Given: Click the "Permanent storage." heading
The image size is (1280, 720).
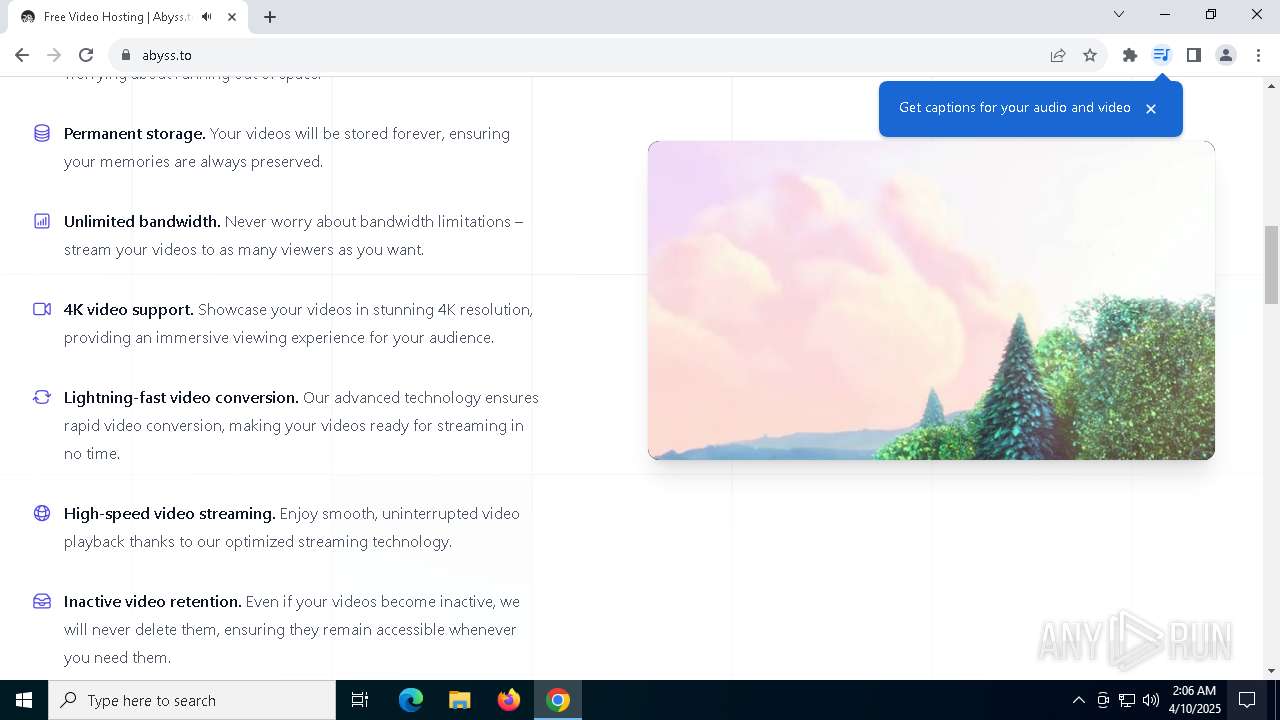Looking at the screenshot, I should tap(135, 133).
